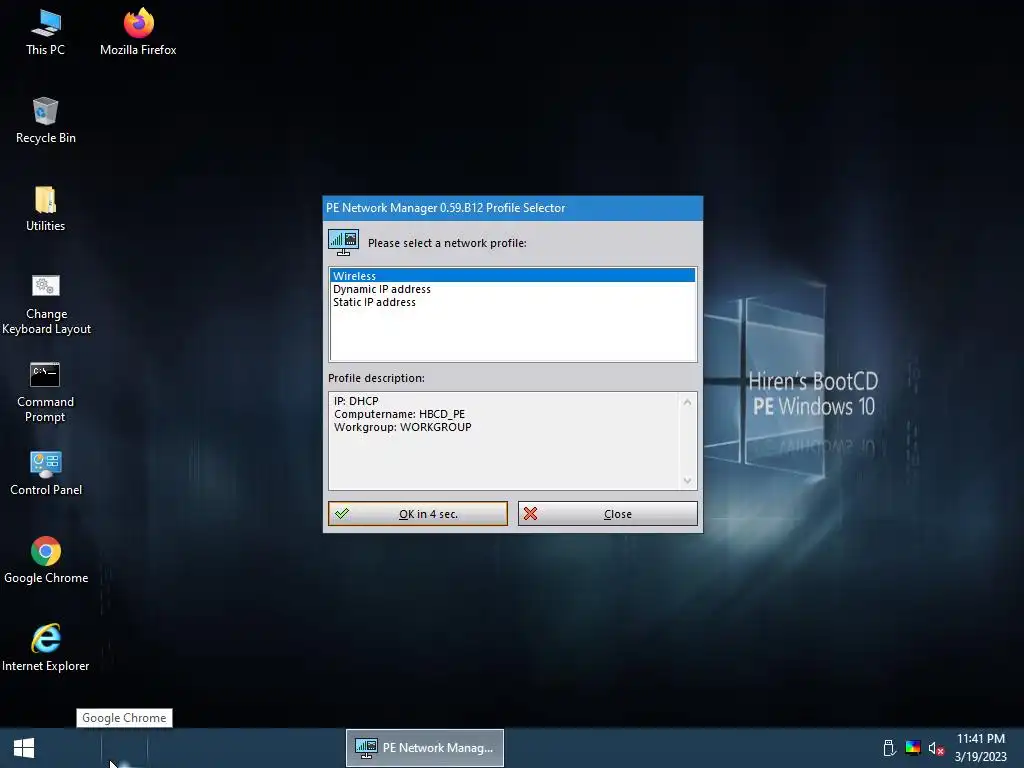Click the IP: DHCP description line
This screenshot has height=768, width=1024.
pyautogui.click(x=356, y=401)
